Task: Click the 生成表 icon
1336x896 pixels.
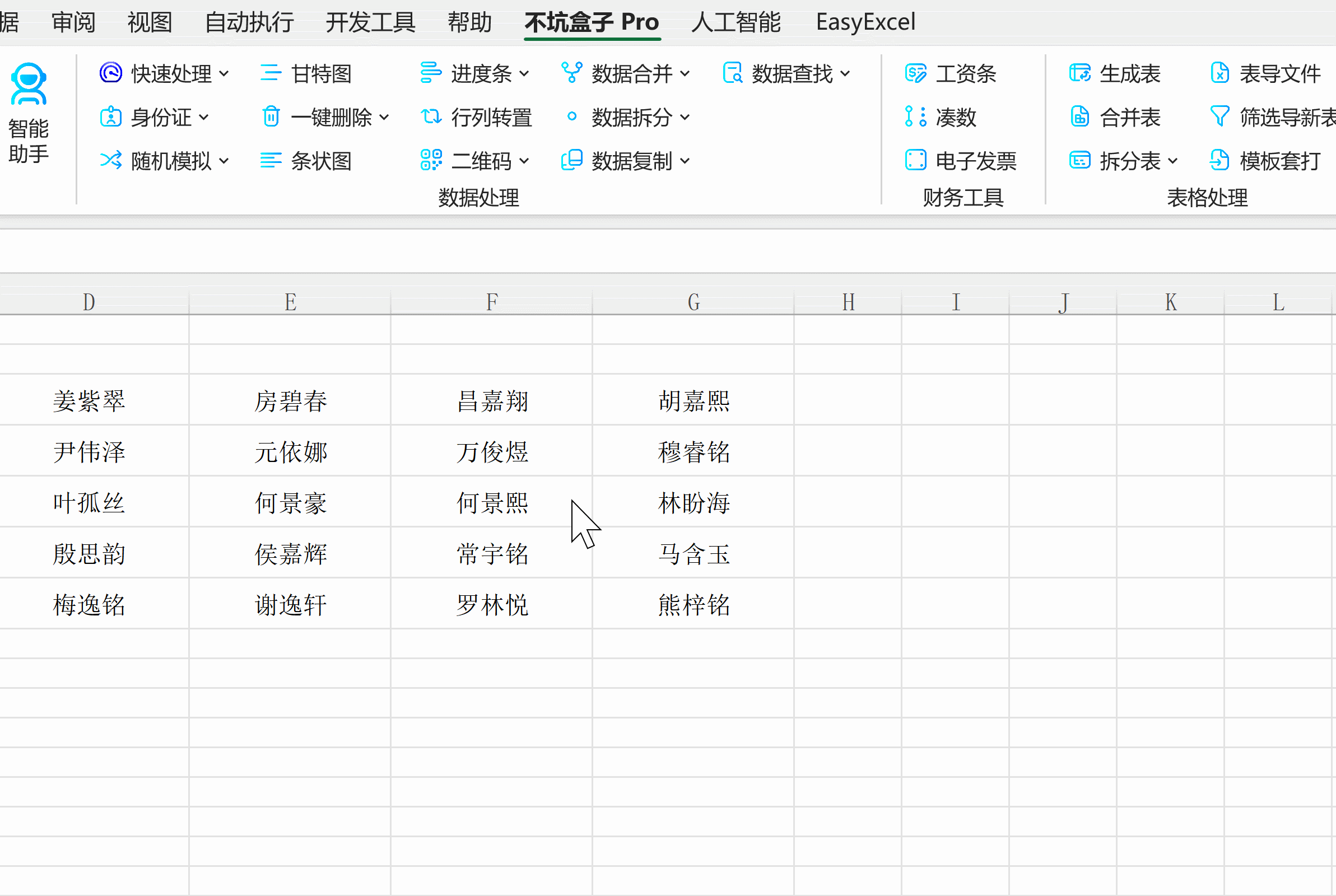Action: click(1080, 73)
